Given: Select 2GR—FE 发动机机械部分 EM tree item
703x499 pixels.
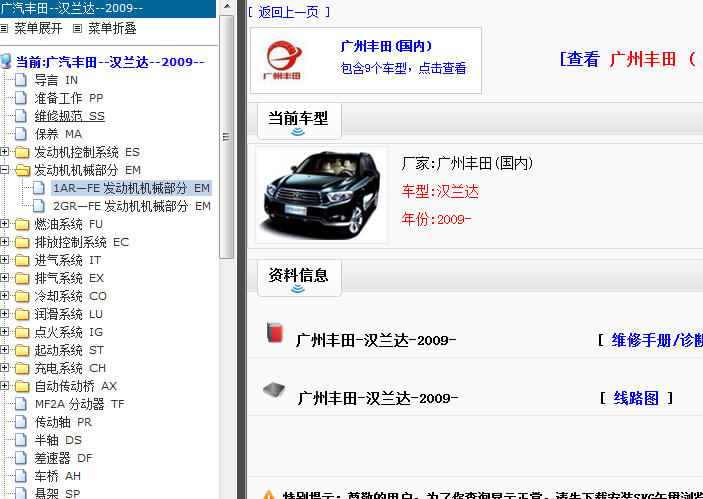Looking at the screenshot, I should 132,206.
